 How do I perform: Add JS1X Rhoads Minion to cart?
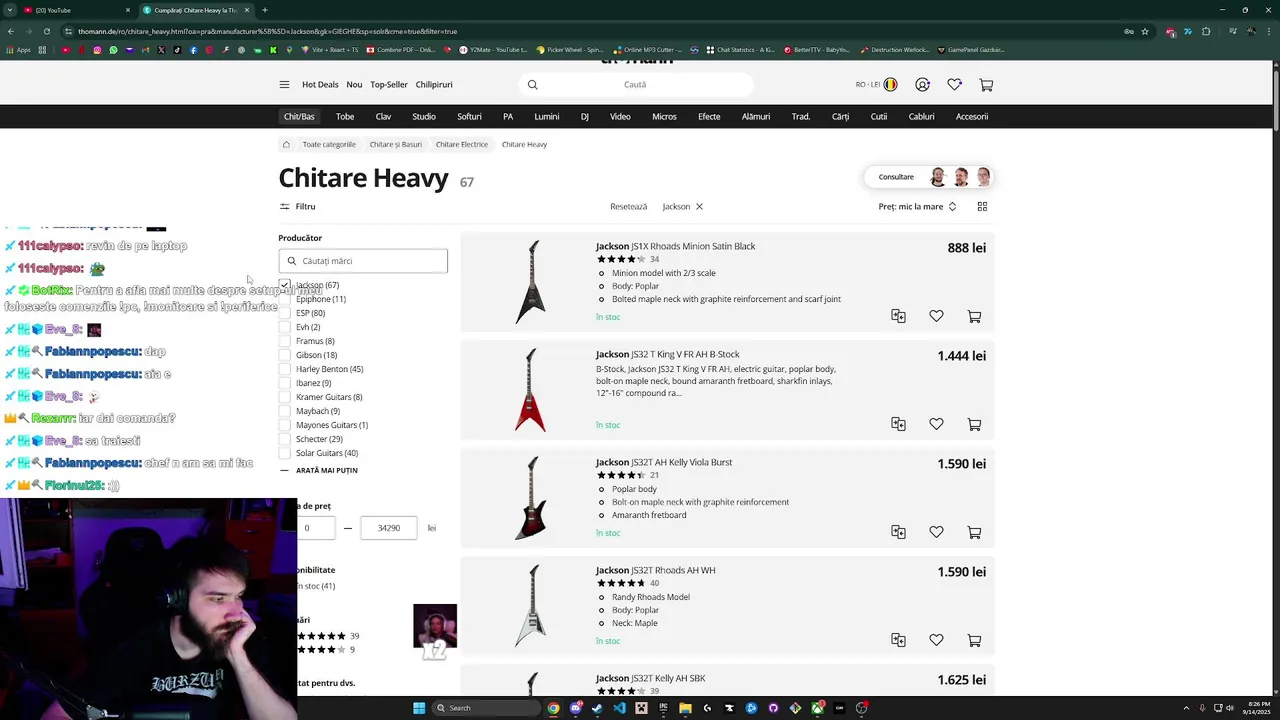[x=974, y=316]
